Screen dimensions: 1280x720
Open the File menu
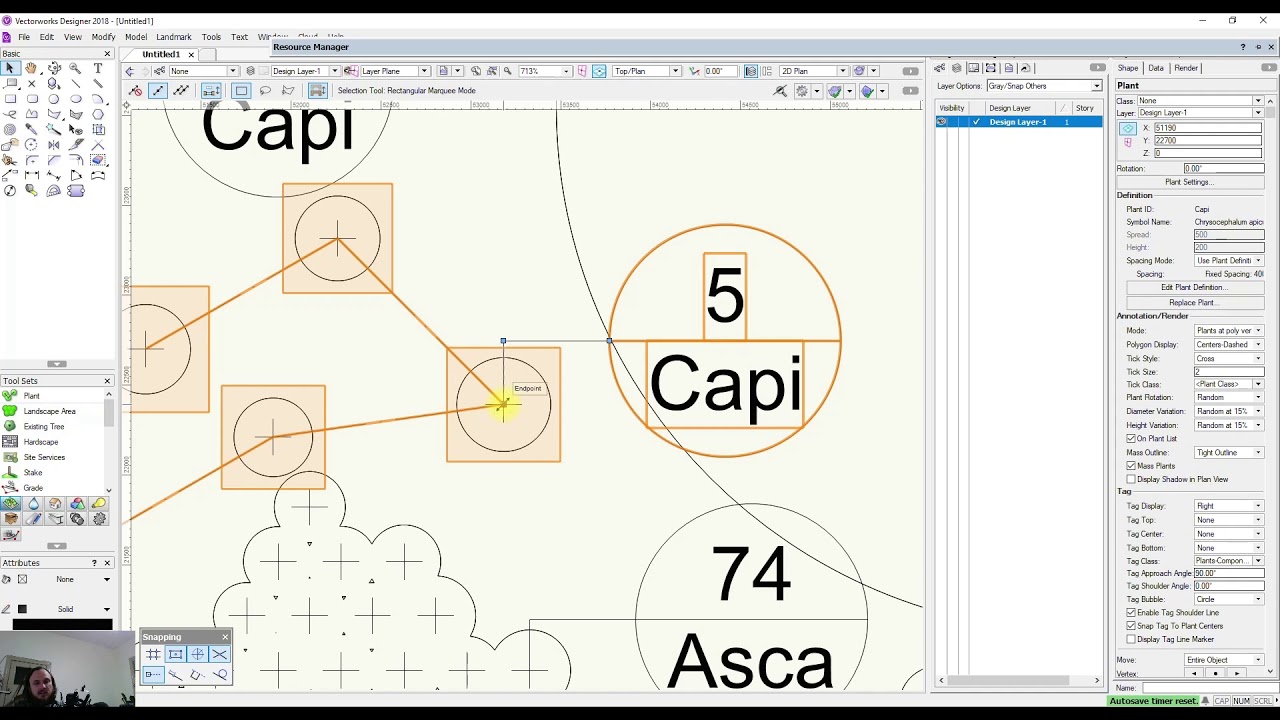24,37
